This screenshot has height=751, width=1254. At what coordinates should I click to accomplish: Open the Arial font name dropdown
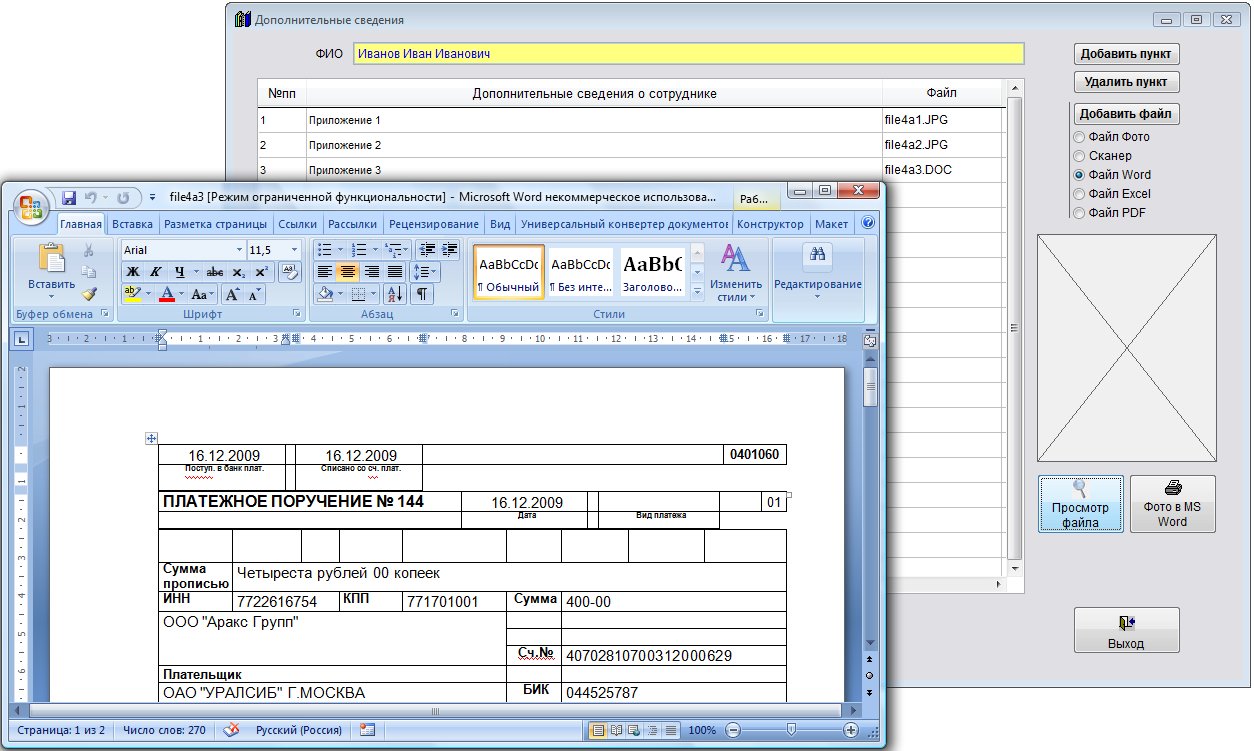(239, 250)
